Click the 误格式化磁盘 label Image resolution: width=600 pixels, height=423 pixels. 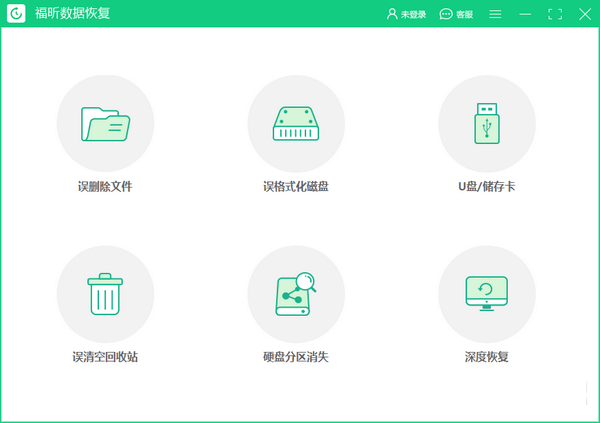(x=295, y=187)
